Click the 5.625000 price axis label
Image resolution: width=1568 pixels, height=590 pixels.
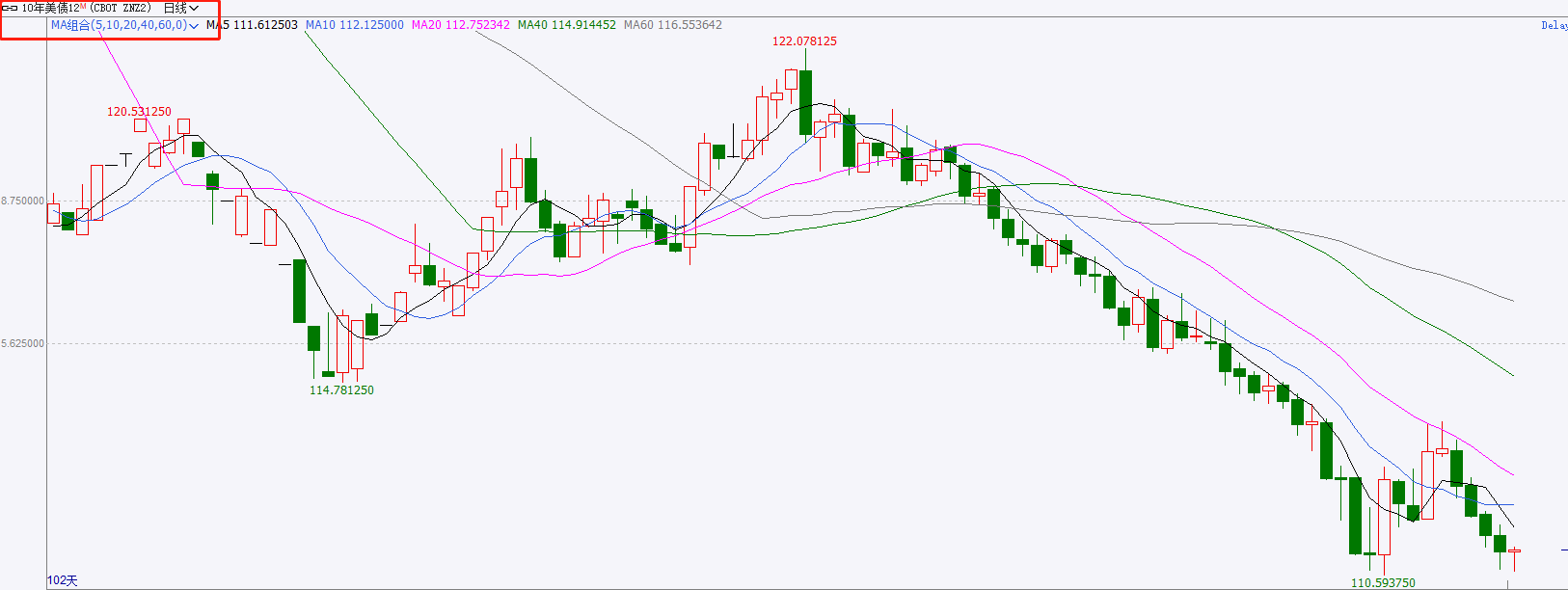click(22, 344)
